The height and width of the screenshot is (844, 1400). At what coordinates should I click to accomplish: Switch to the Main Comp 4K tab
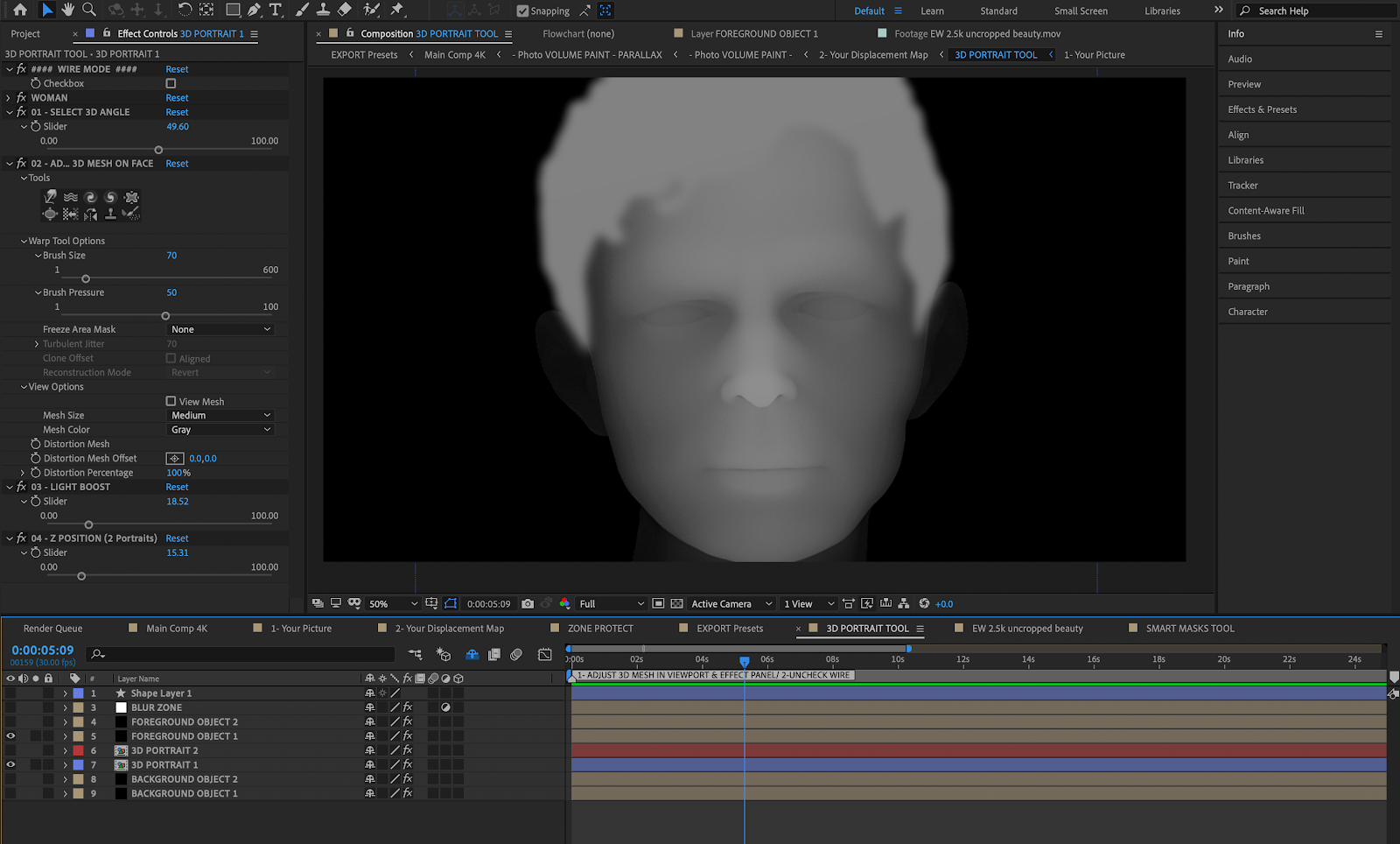pos(176,628)
